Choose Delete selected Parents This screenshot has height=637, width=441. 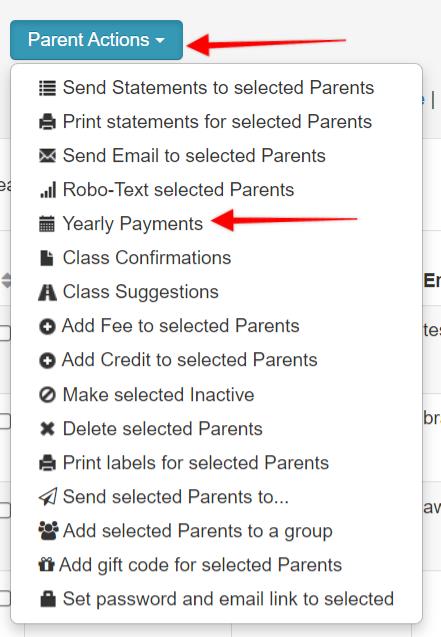click(162, 429)
